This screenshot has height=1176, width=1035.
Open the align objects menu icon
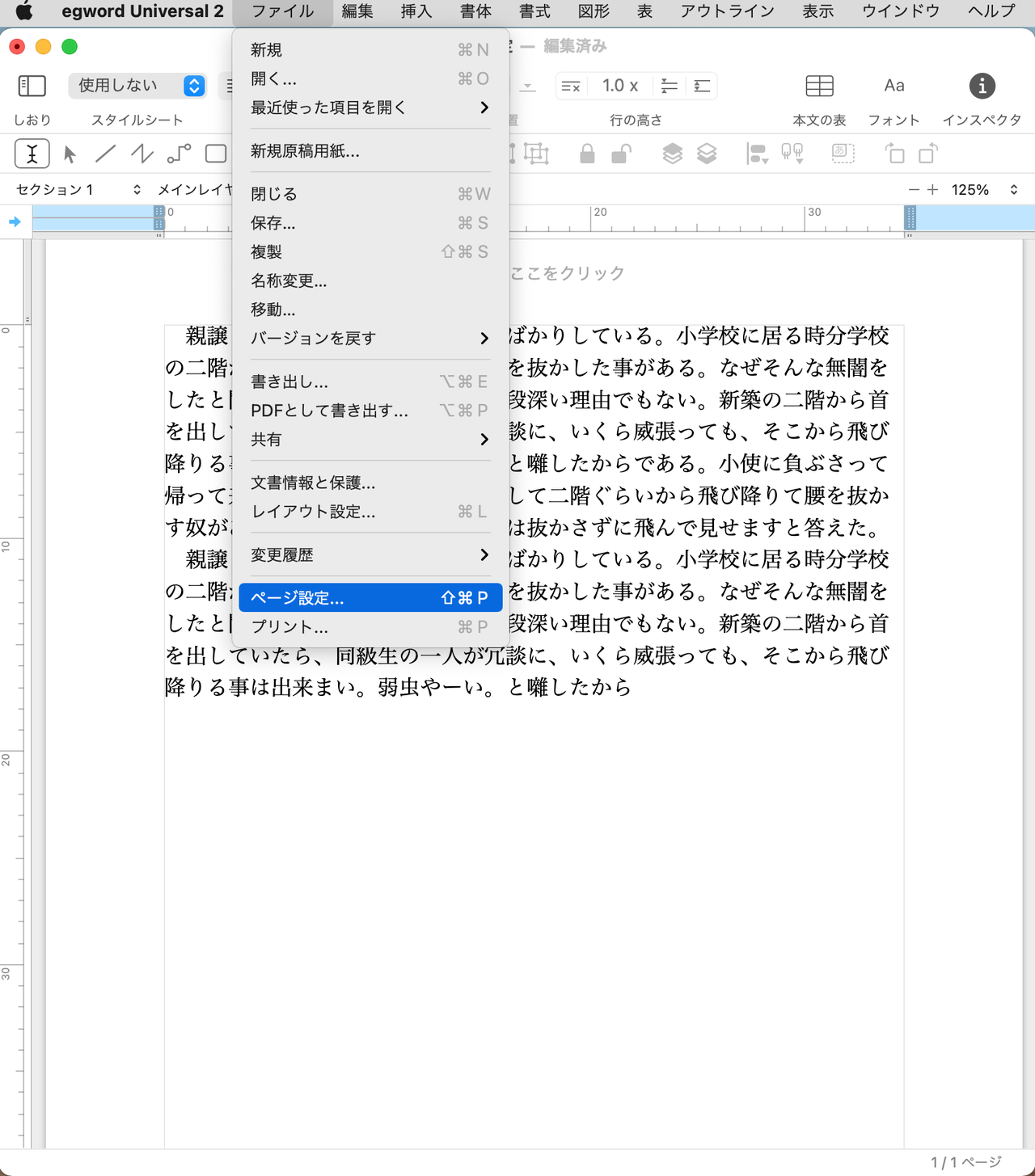[x=757, y=154]
